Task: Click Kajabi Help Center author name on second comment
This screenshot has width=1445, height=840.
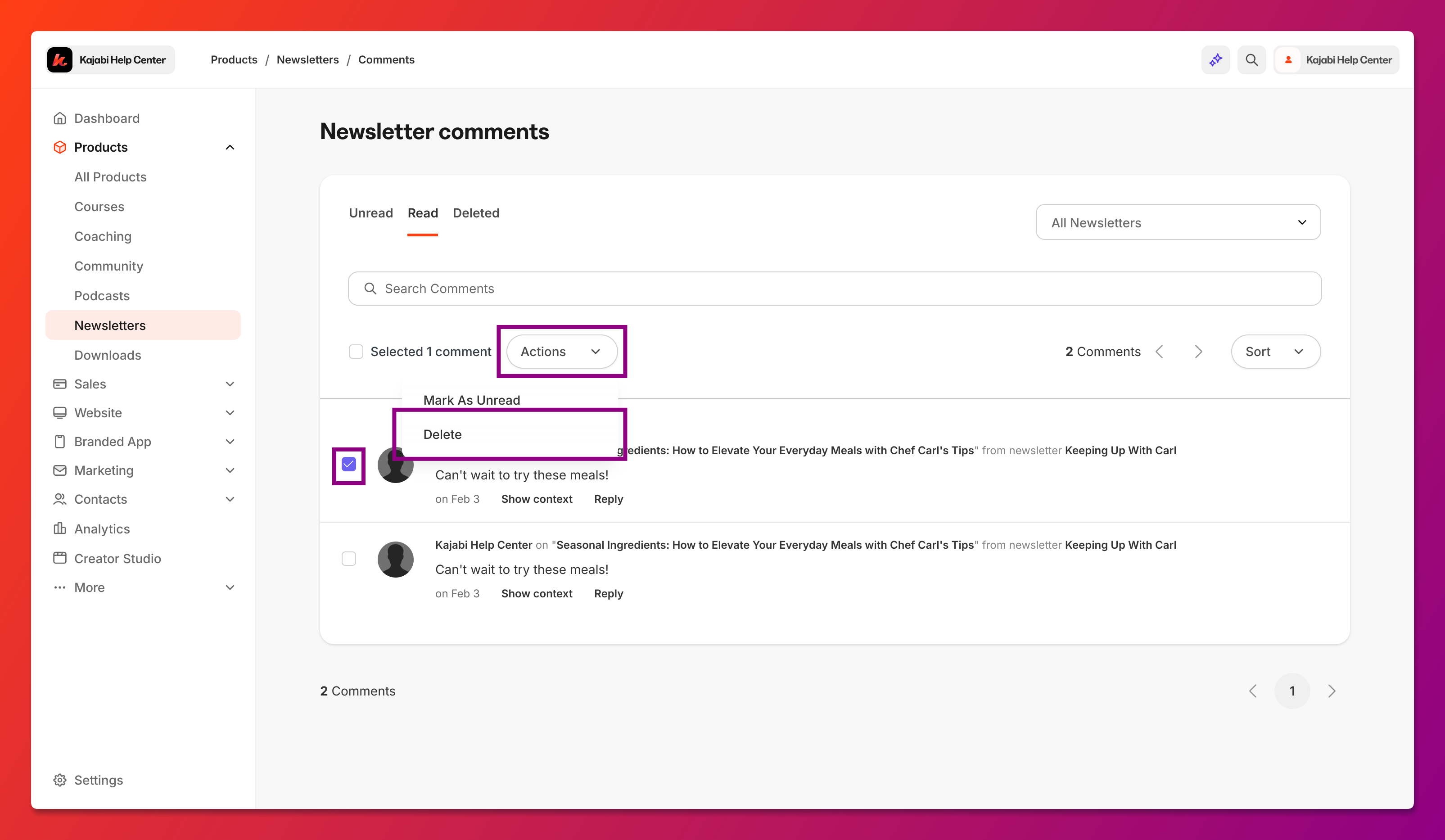Action: click(x=483, y=545)
